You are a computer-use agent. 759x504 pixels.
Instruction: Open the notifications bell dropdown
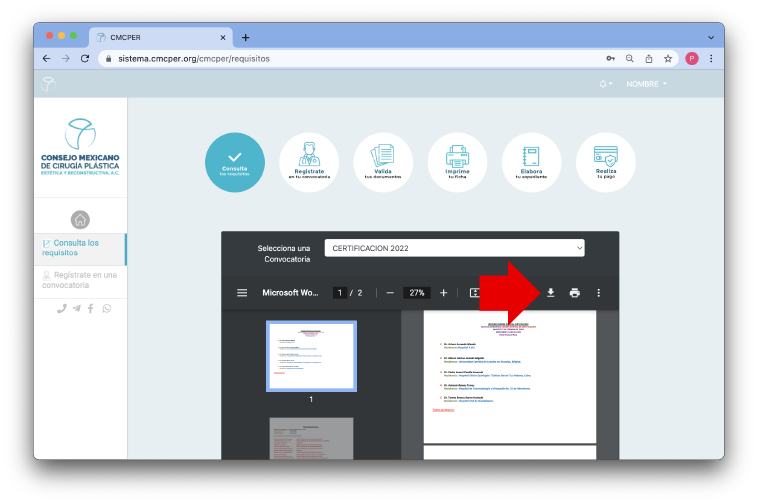tap(606, 84)
